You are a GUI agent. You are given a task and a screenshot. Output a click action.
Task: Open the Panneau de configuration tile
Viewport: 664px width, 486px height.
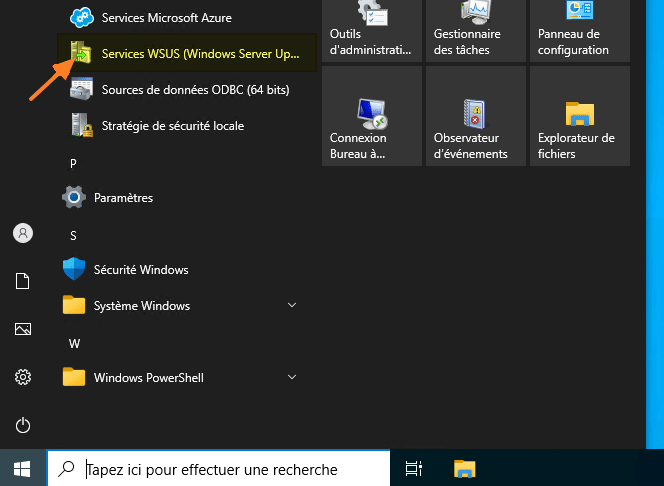point(579,31)
